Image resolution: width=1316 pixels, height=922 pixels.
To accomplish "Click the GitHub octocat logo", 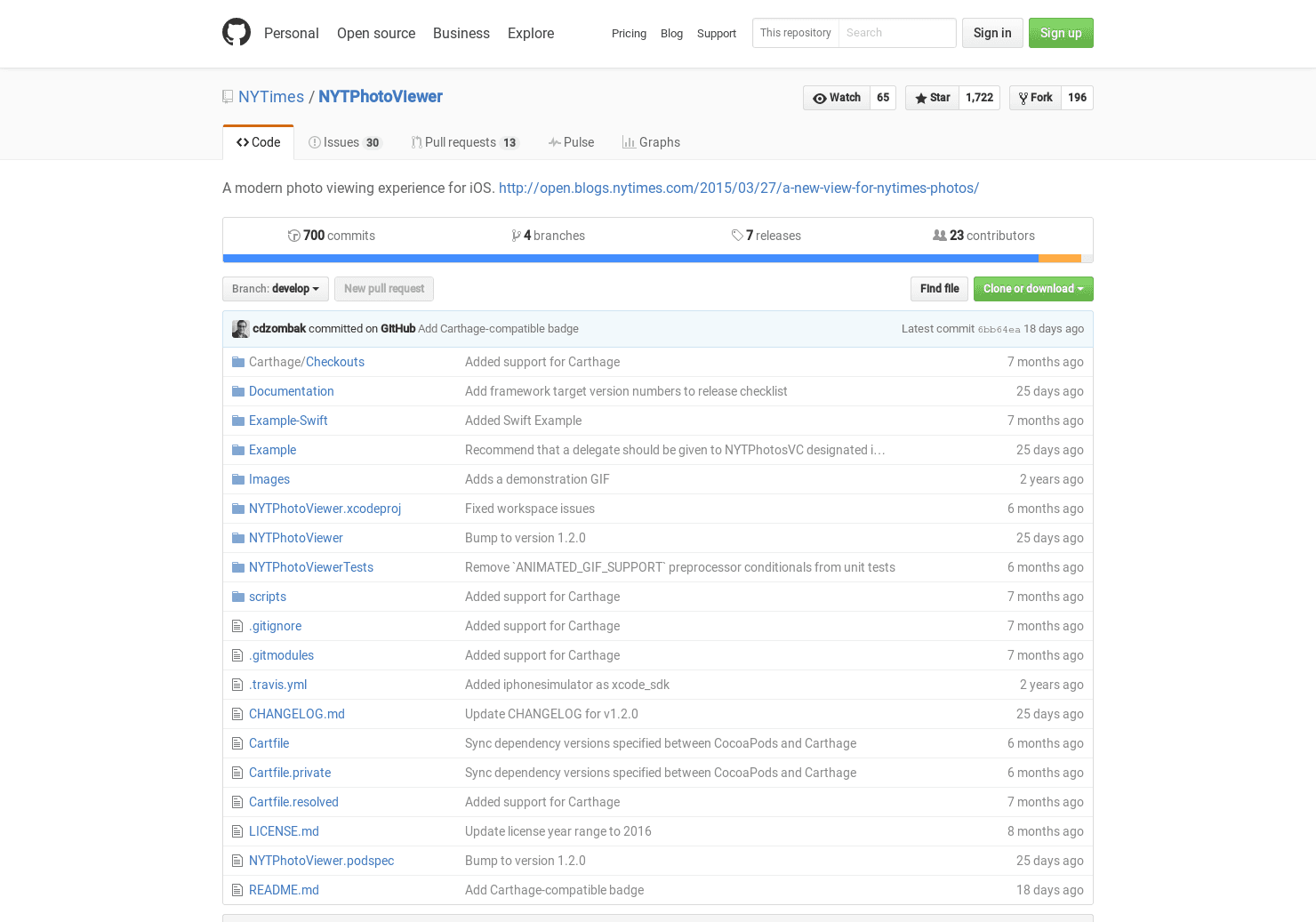I will point(237,33).
